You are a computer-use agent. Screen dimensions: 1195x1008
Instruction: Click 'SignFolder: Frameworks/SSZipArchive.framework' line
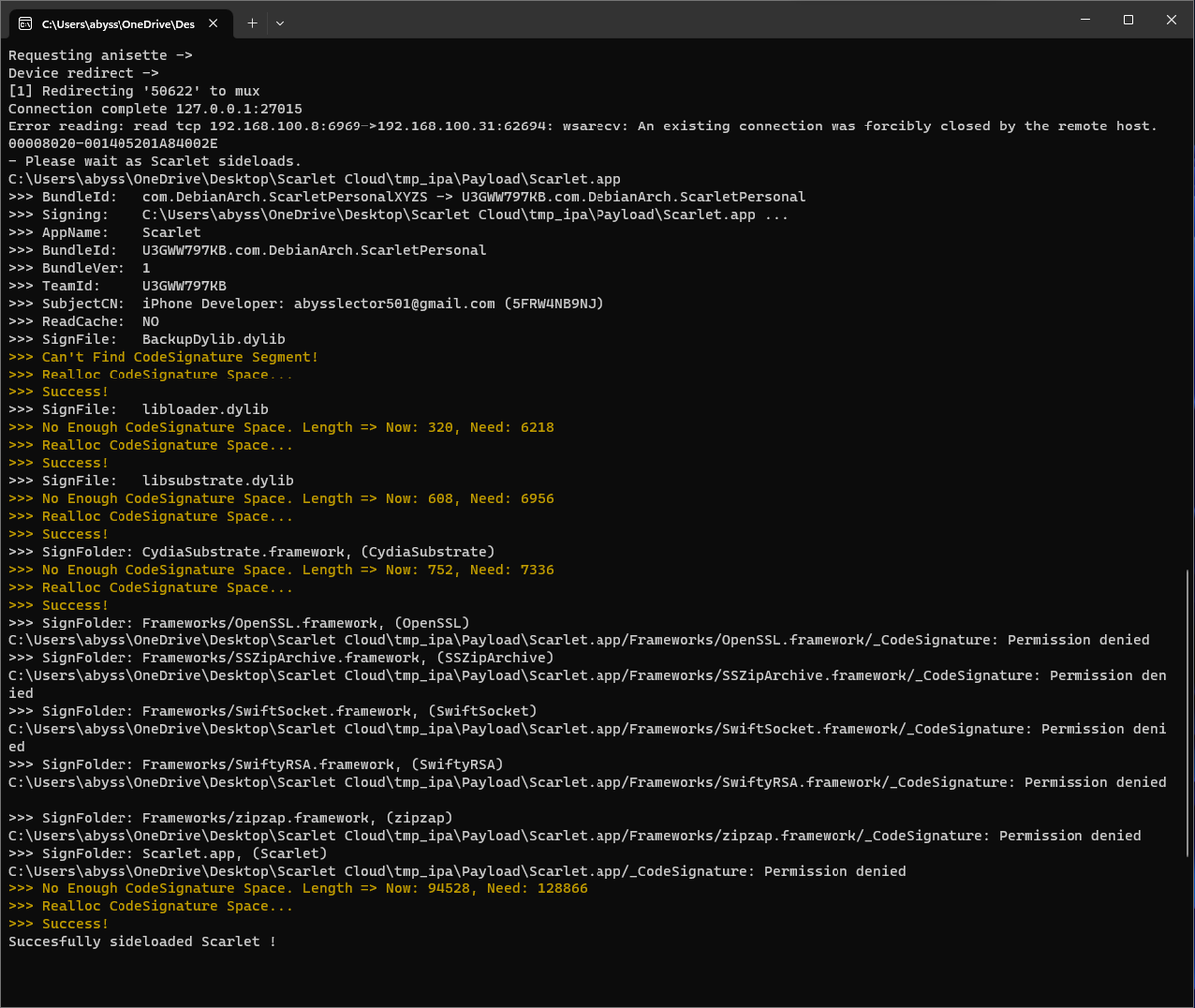pos(281,658)
